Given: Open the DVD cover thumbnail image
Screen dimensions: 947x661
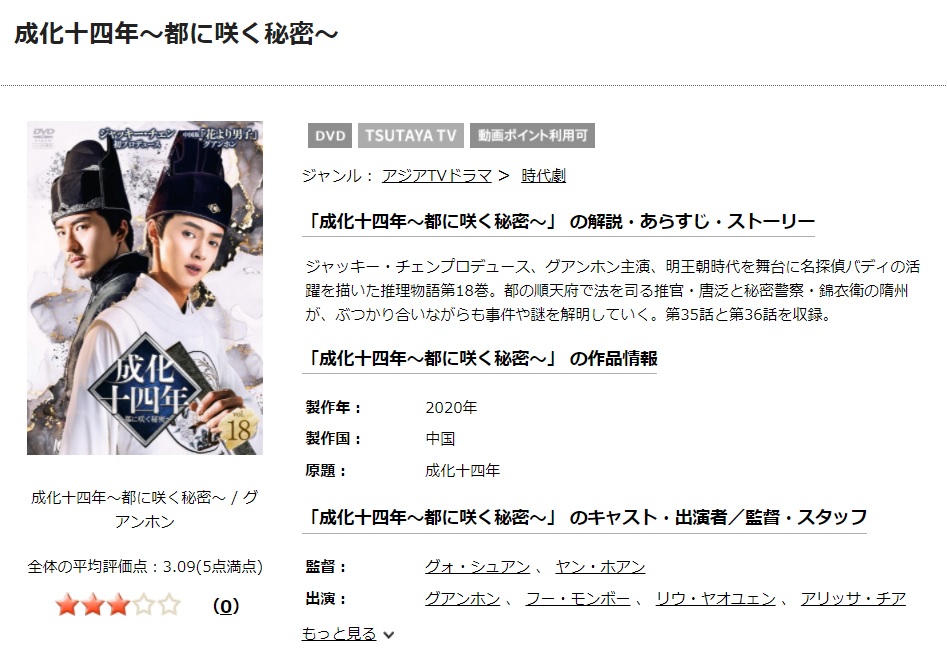Looking at the screenshot, I should 145,288.
